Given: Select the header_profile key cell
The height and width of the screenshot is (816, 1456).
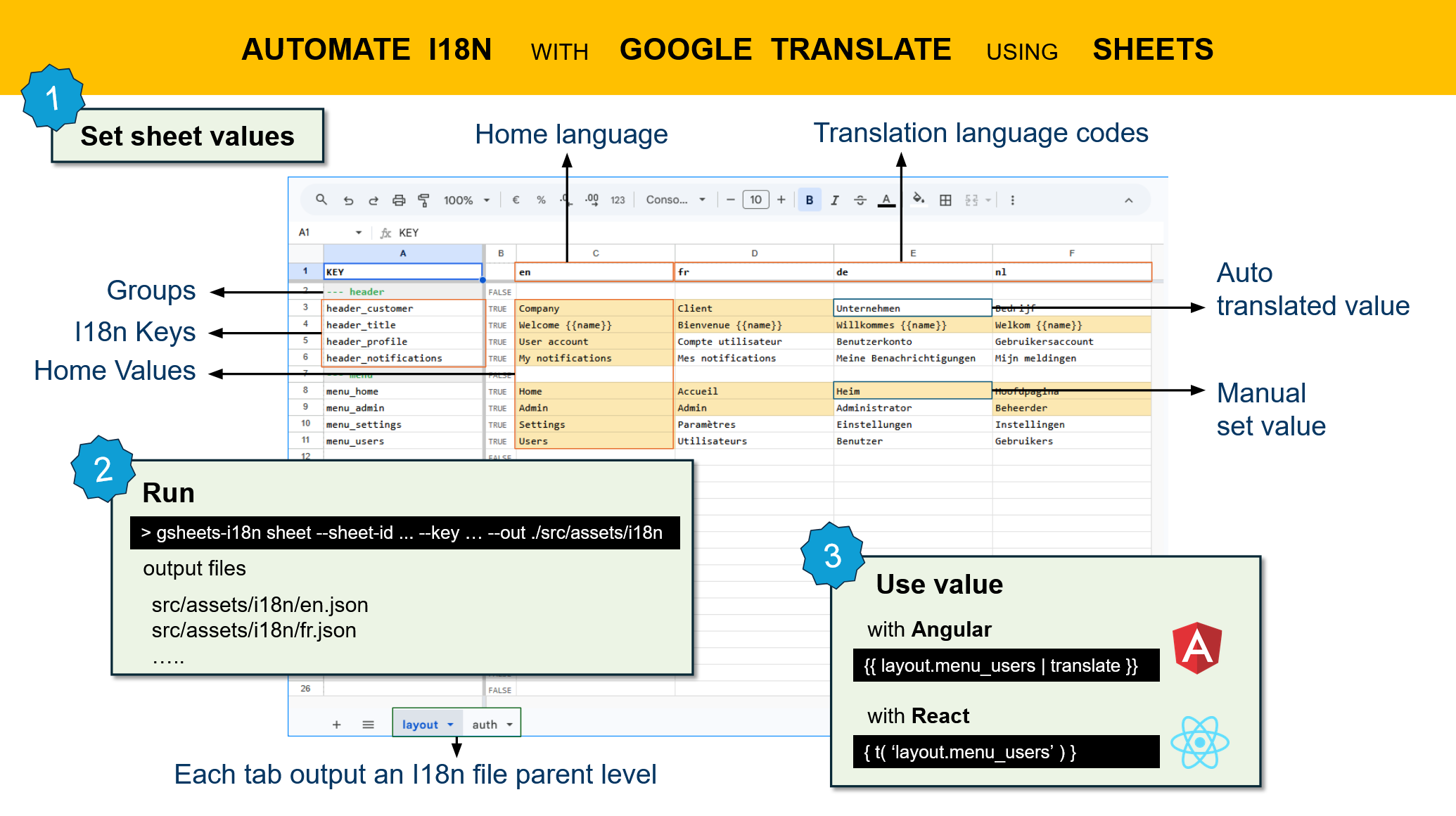Looking at the screenshot, I should pyautogui.click(x=404, y=341).
